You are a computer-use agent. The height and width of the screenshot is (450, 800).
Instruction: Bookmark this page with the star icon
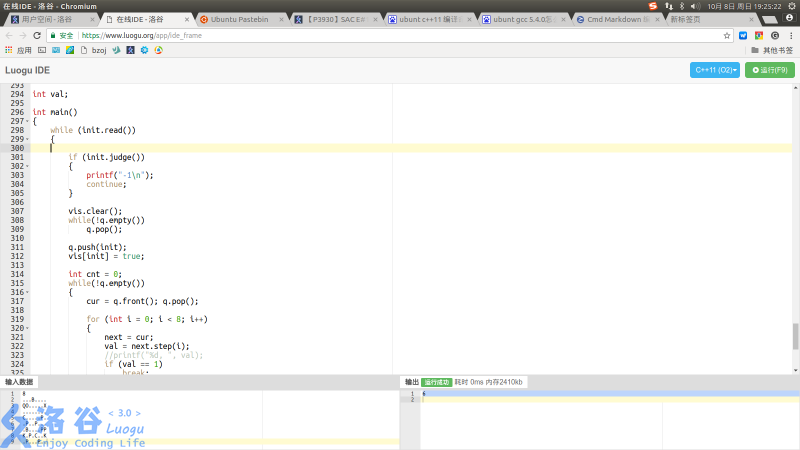pos(727,34)
